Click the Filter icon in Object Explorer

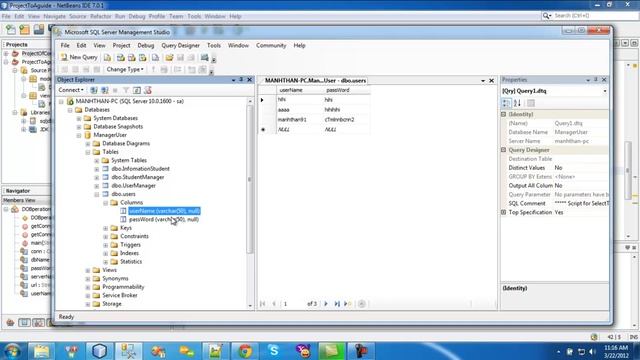(126, 90)
